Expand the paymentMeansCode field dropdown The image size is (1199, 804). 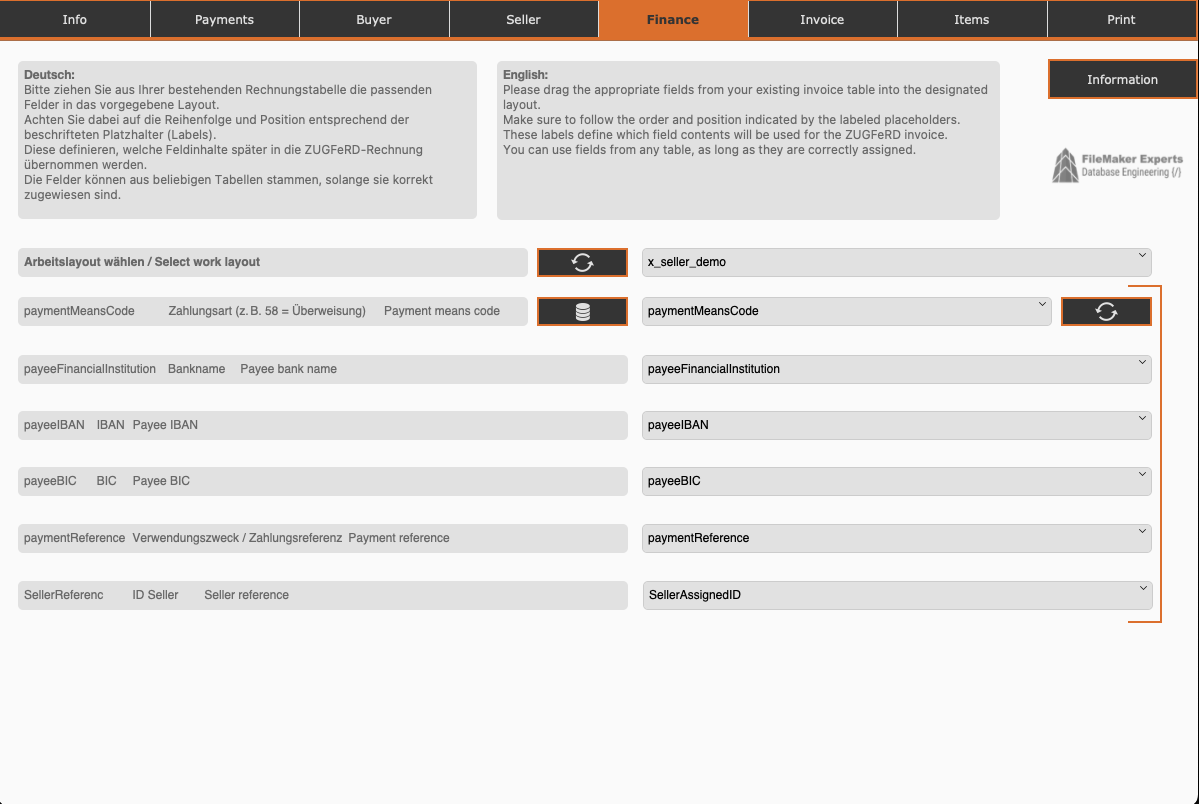click(x=846, y=311)
